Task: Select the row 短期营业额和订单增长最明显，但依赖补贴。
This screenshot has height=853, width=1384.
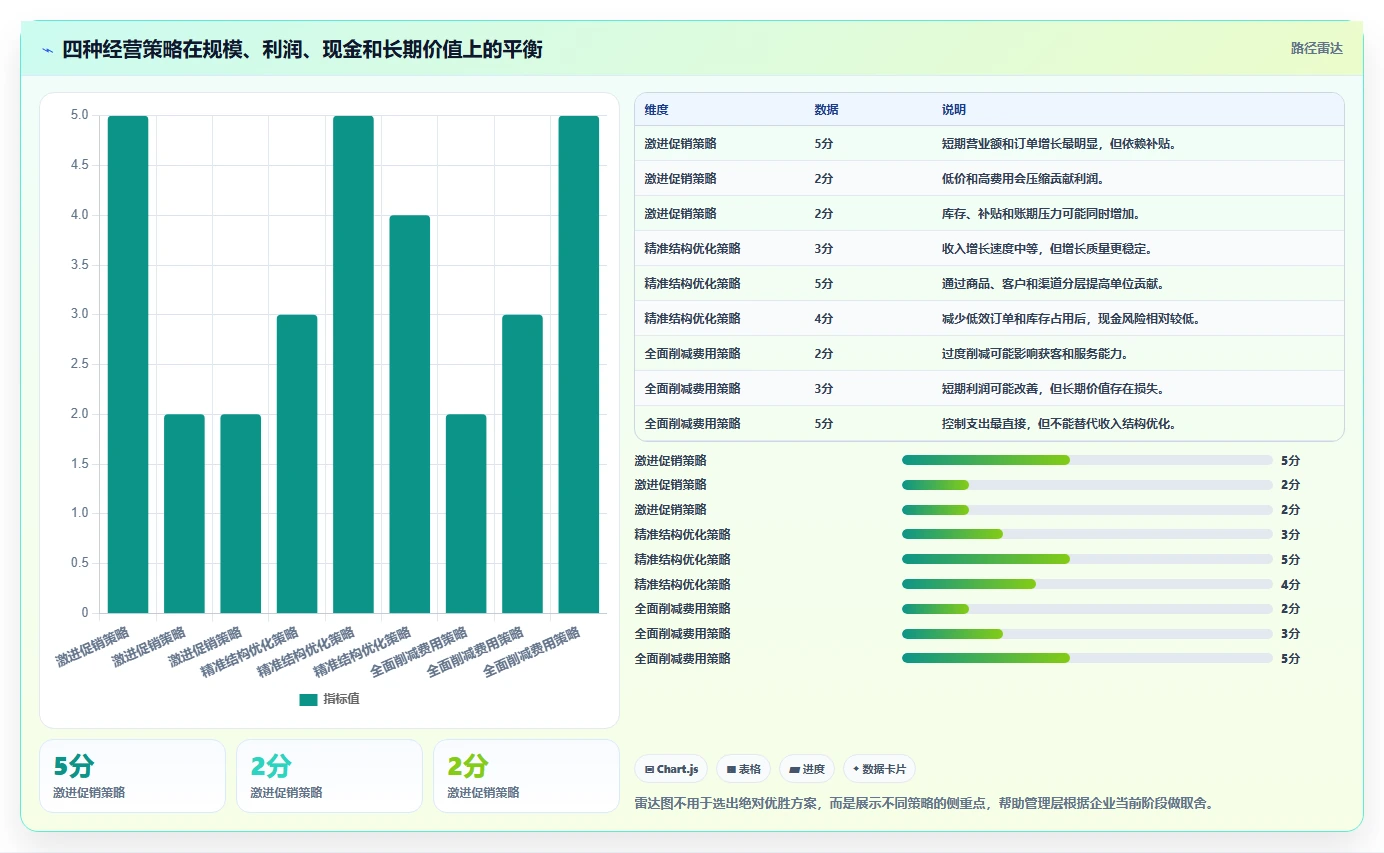Action: [989, 143]
